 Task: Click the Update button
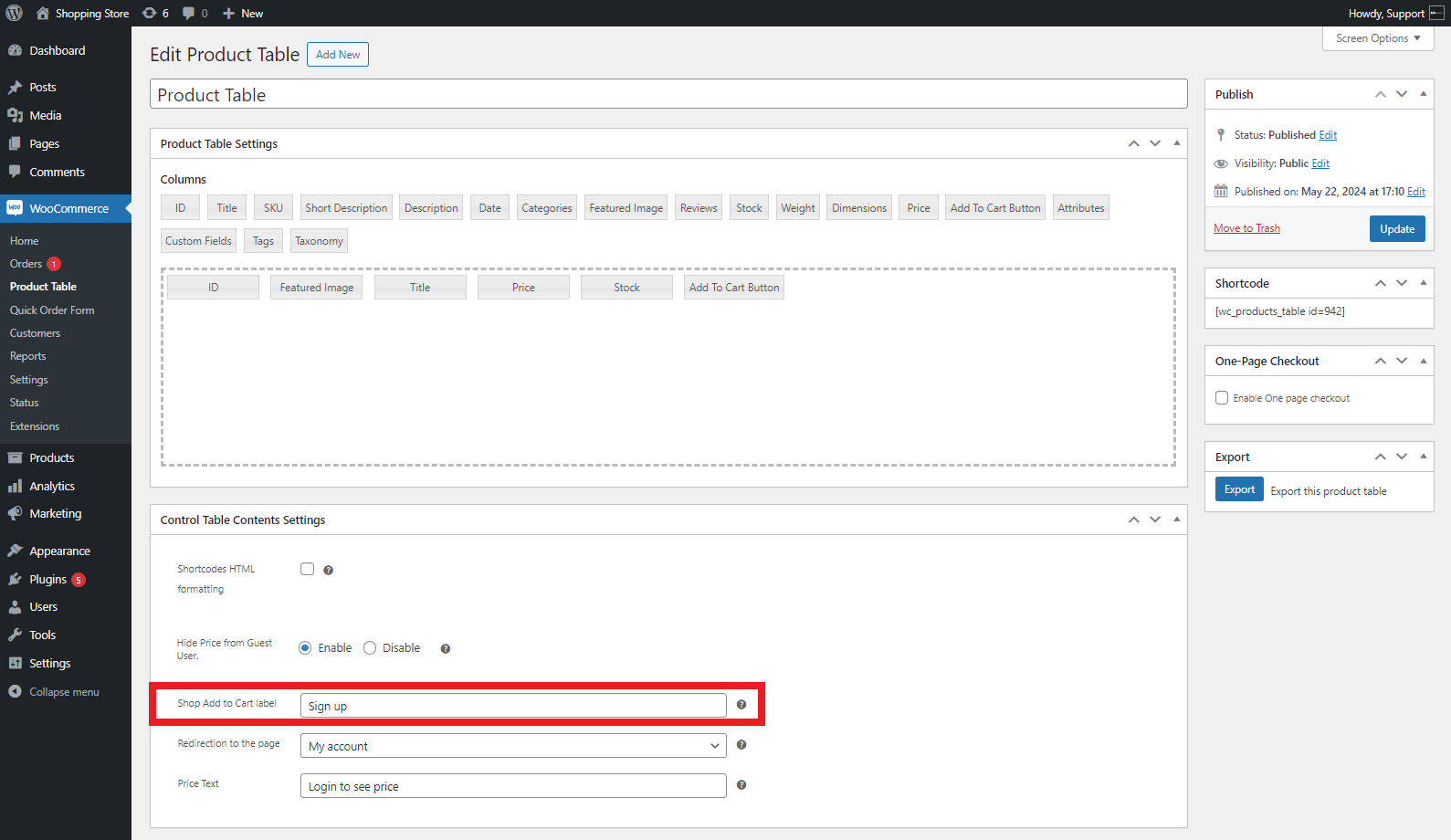1396,229
